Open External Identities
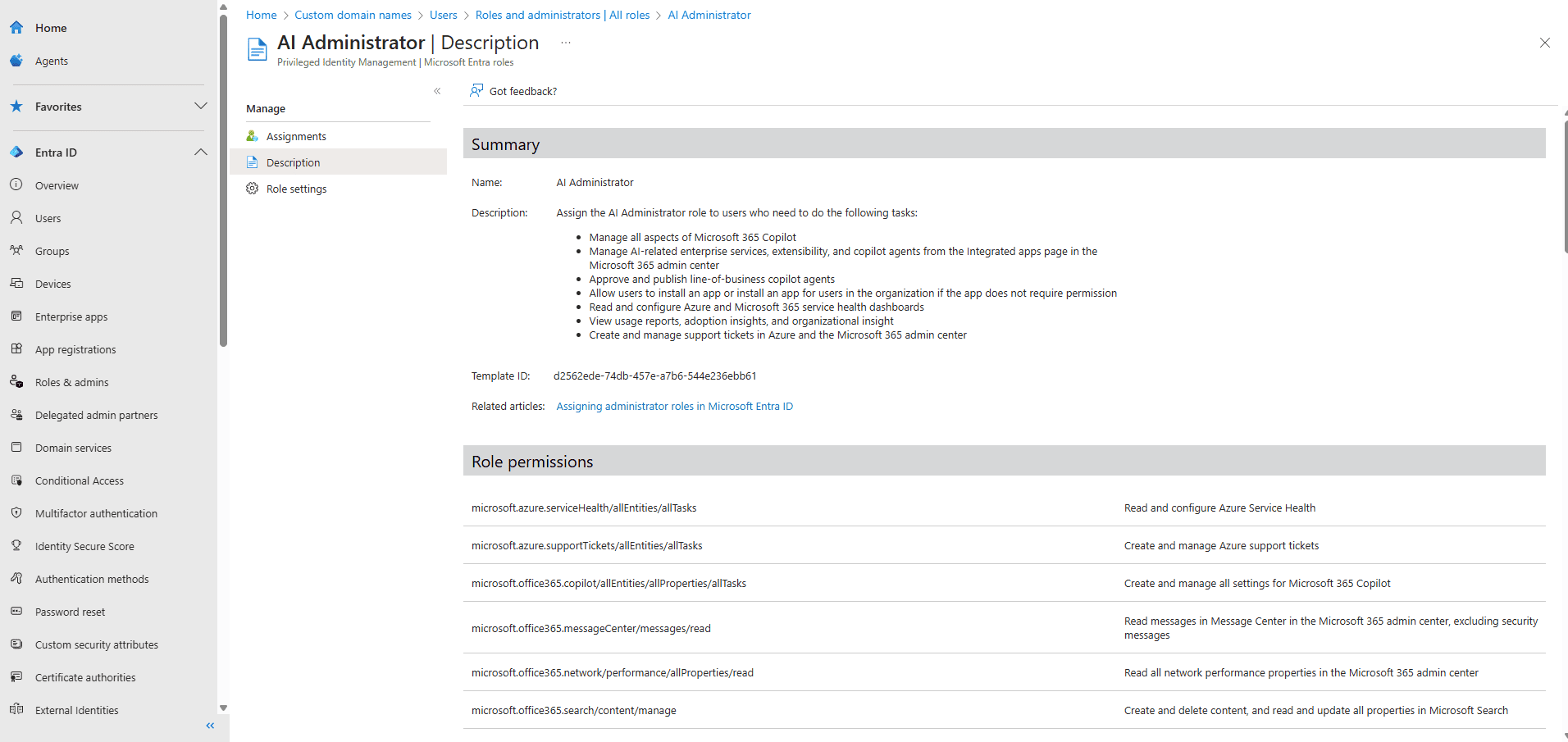The image size is (1568, 742). pos(75,709)
